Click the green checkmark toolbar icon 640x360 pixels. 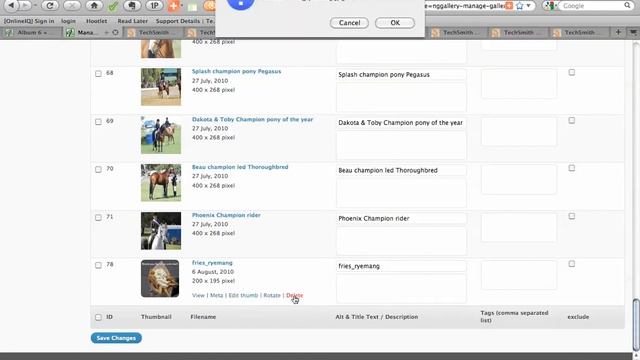coord(113,6)
